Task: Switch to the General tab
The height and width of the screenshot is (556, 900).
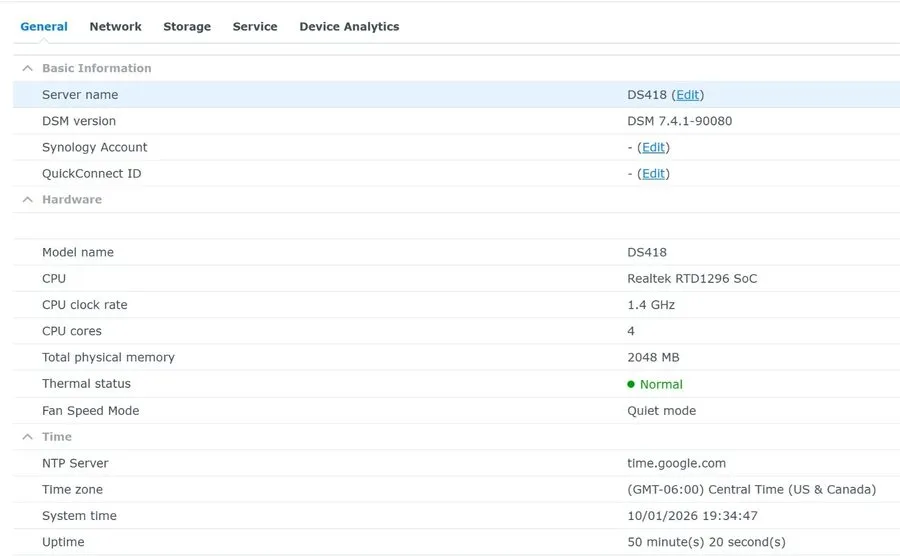Action: click(44, 26)
